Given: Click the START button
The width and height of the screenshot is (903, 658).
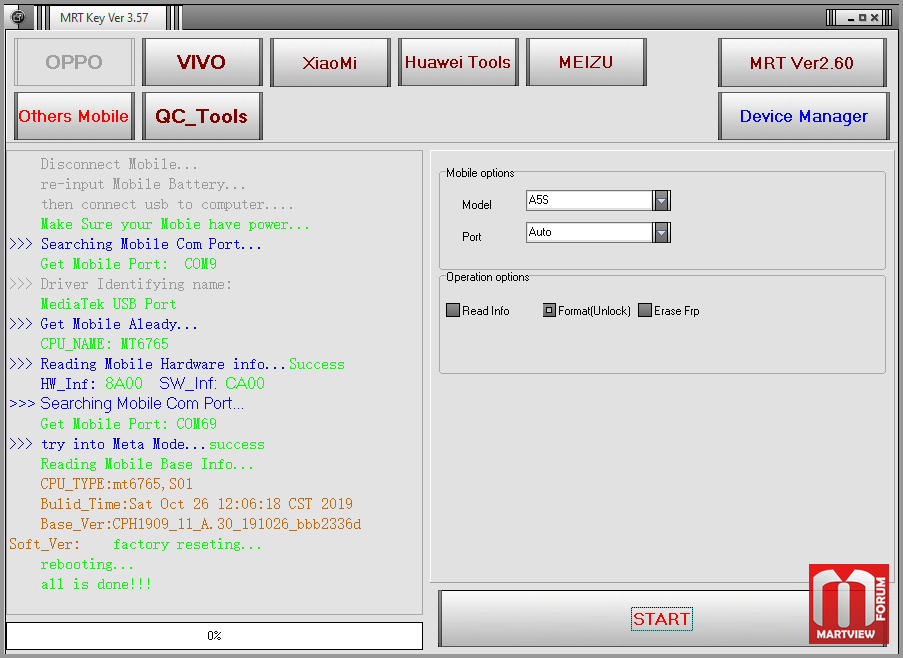Looking at the screenshot, I should (662, 619).
